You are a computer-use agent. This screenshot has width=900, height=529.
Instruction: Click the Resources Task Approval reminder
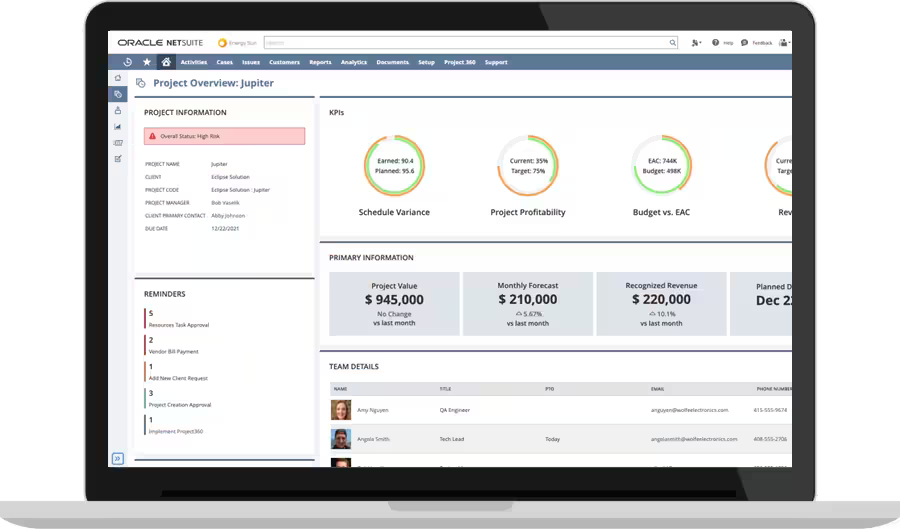[179, 326]
